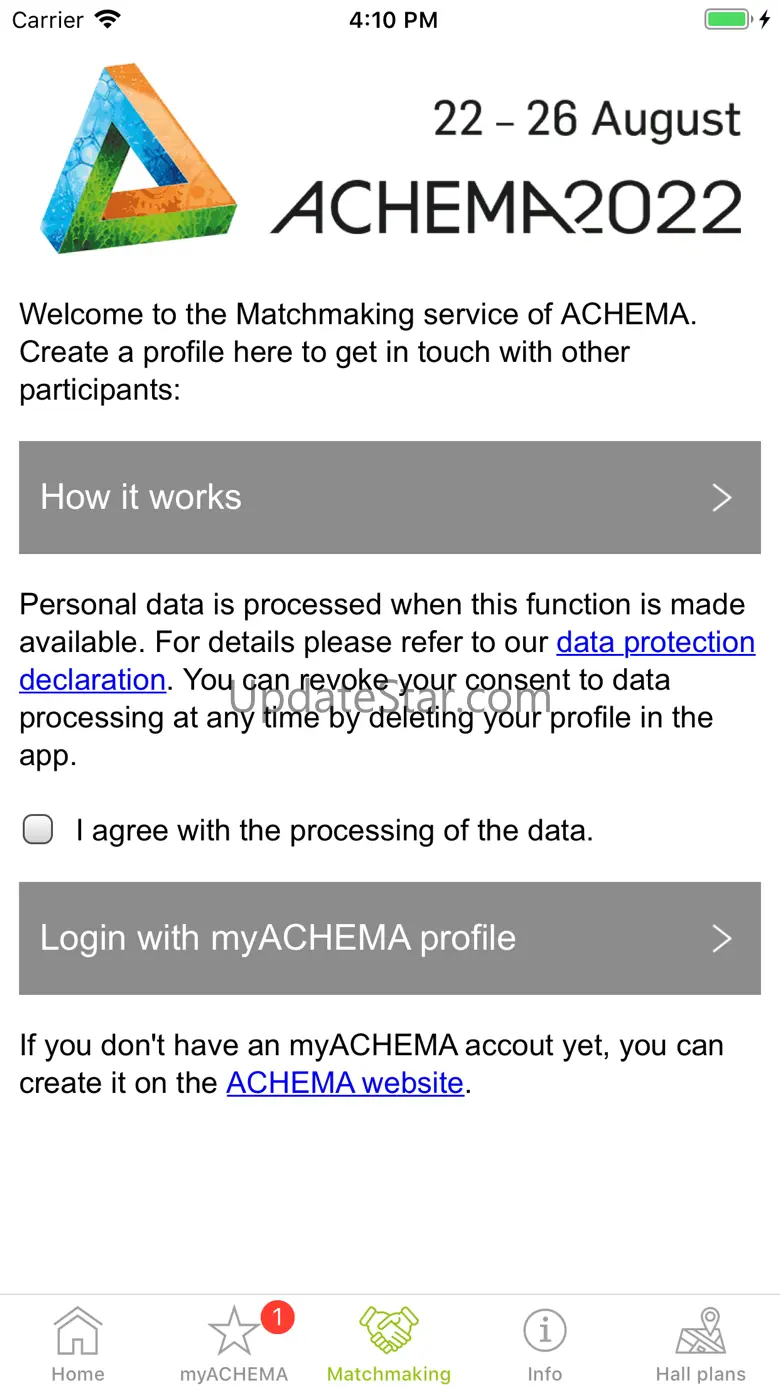This screenshot has width=780, height=1387.
Task: Check the data processing agreement checkbox
Action: [38, 830]
